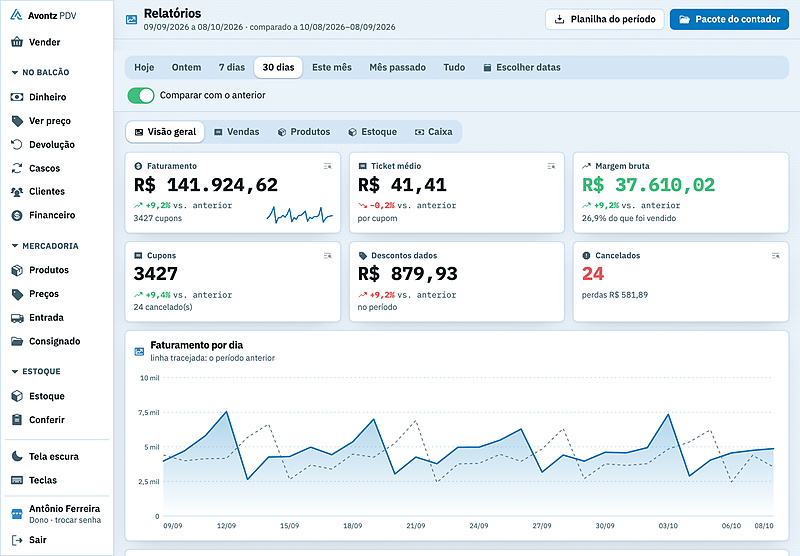
Task: Open the Escolher datas date picker
Action: coord(521,67)
